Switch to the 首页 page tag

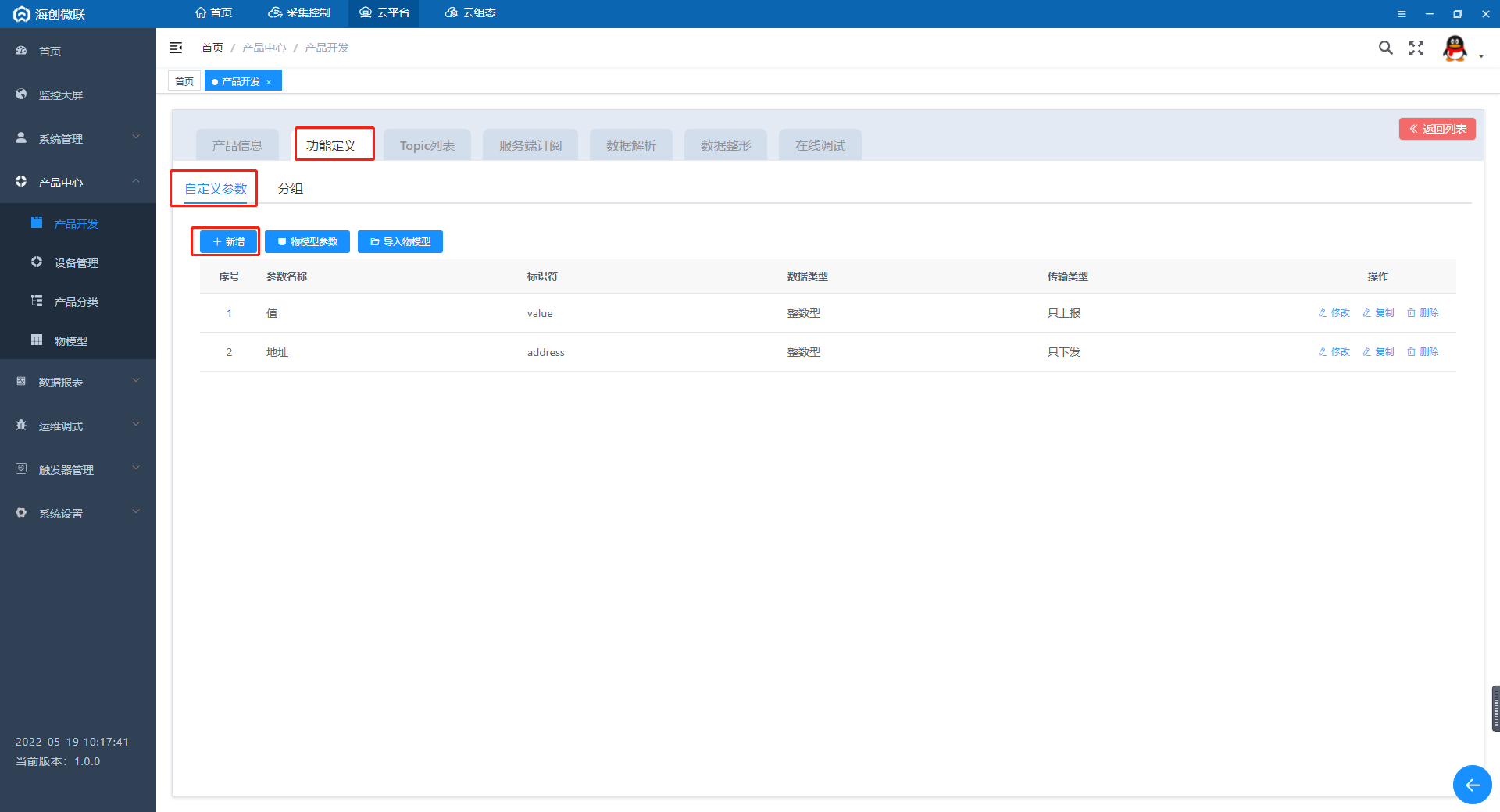coord(184,81)
